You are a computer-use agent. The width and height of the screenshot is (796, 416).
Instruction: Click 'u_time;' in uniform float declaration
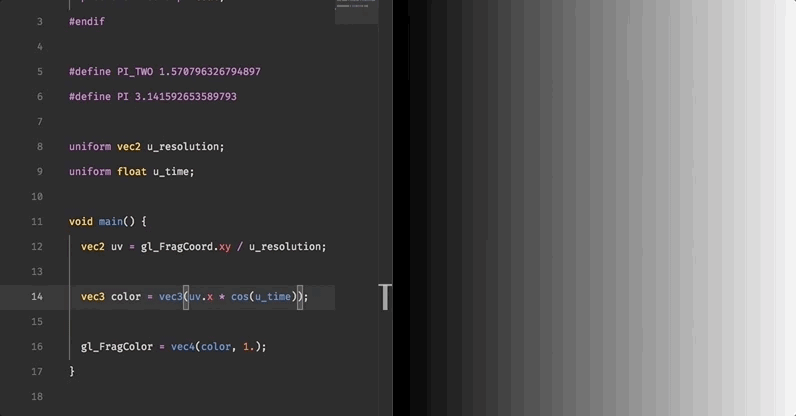[x=174, y=172]
